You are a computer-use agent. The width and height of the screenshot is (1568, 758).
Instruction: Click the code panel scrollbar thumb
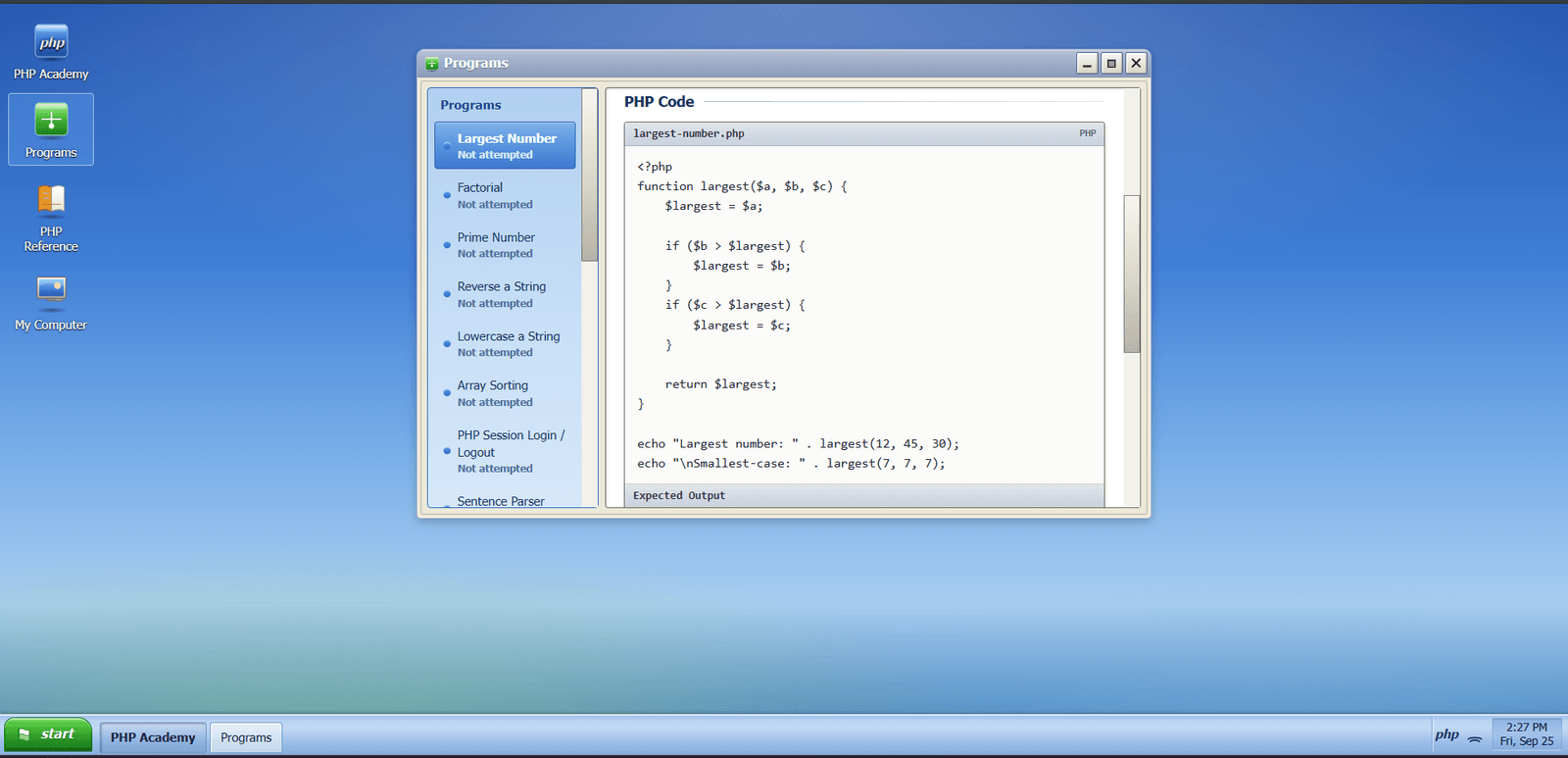[x=1132, y=274]
